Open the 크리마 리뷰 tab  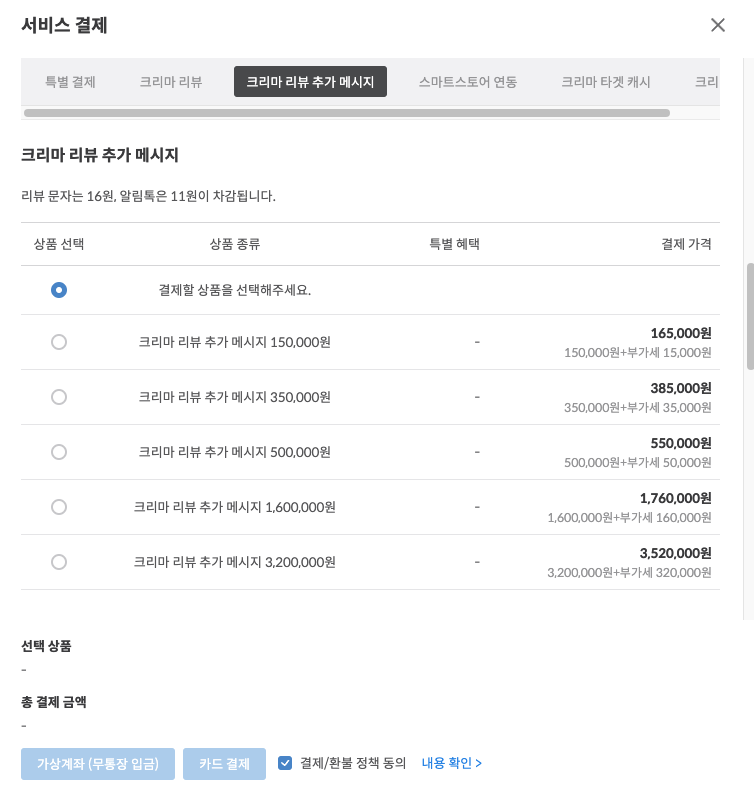(171, 82)
